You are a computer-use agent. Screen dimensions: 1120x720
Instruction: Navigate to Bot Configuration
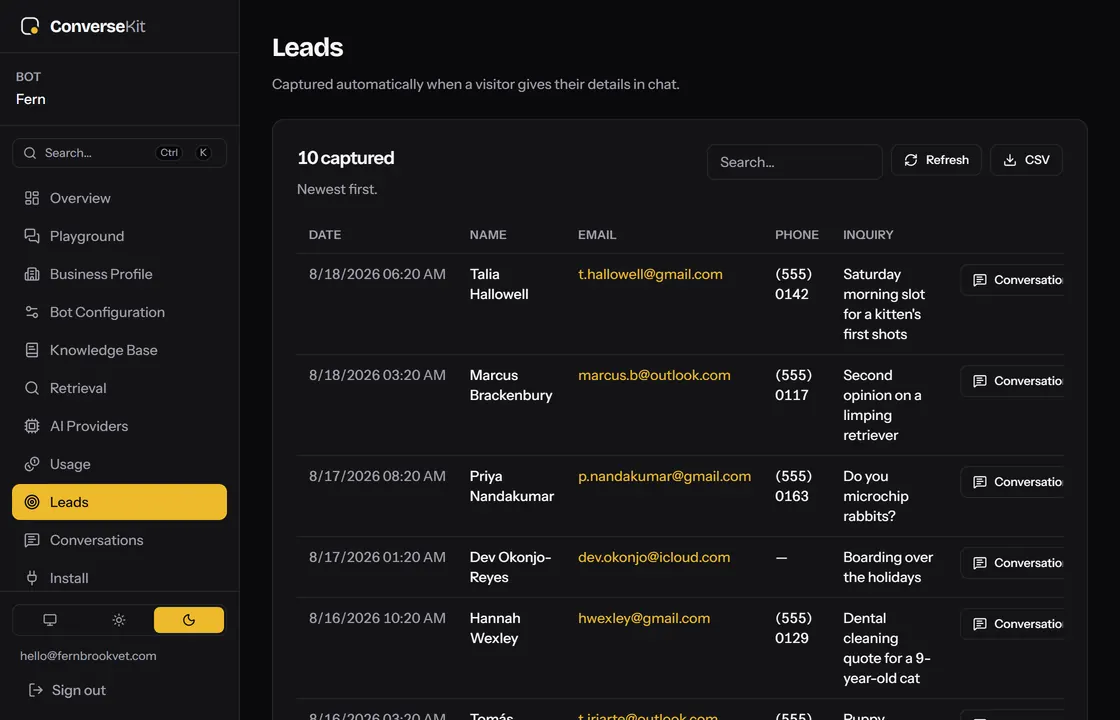119,311
